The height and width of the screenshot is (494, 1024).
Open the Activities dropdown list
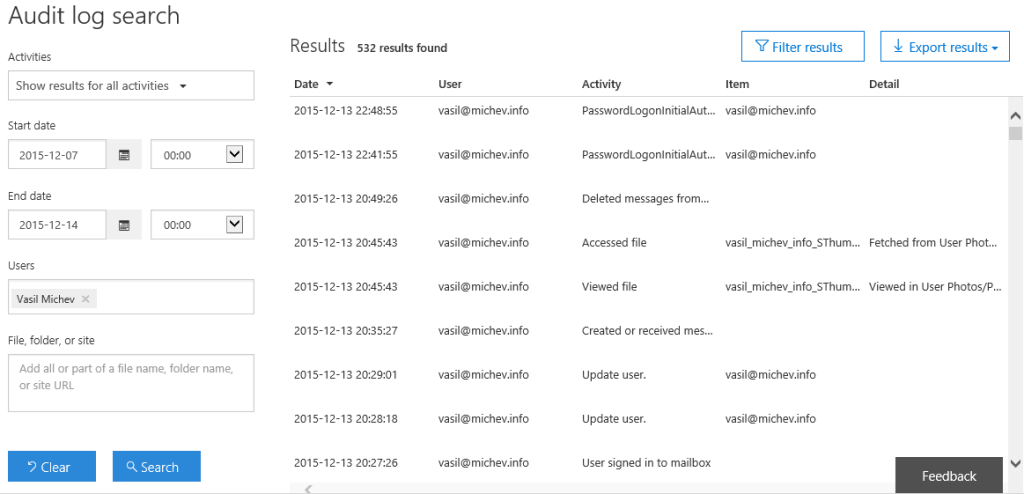(131, 86)
